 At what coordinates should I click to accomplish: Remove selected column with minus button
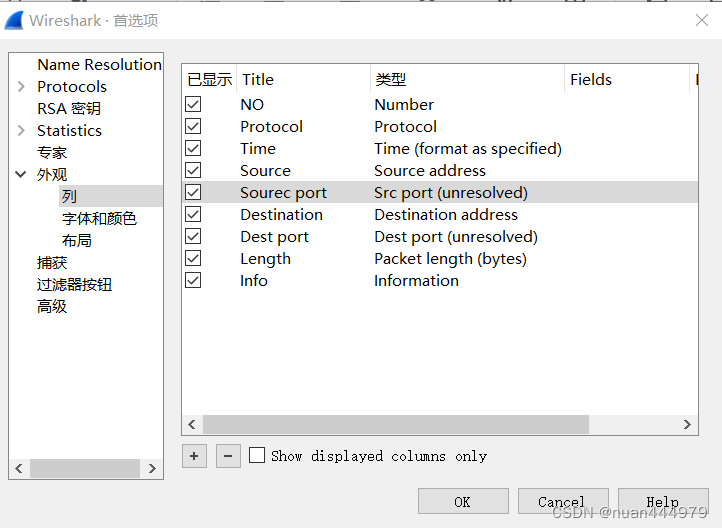[228, 456]
